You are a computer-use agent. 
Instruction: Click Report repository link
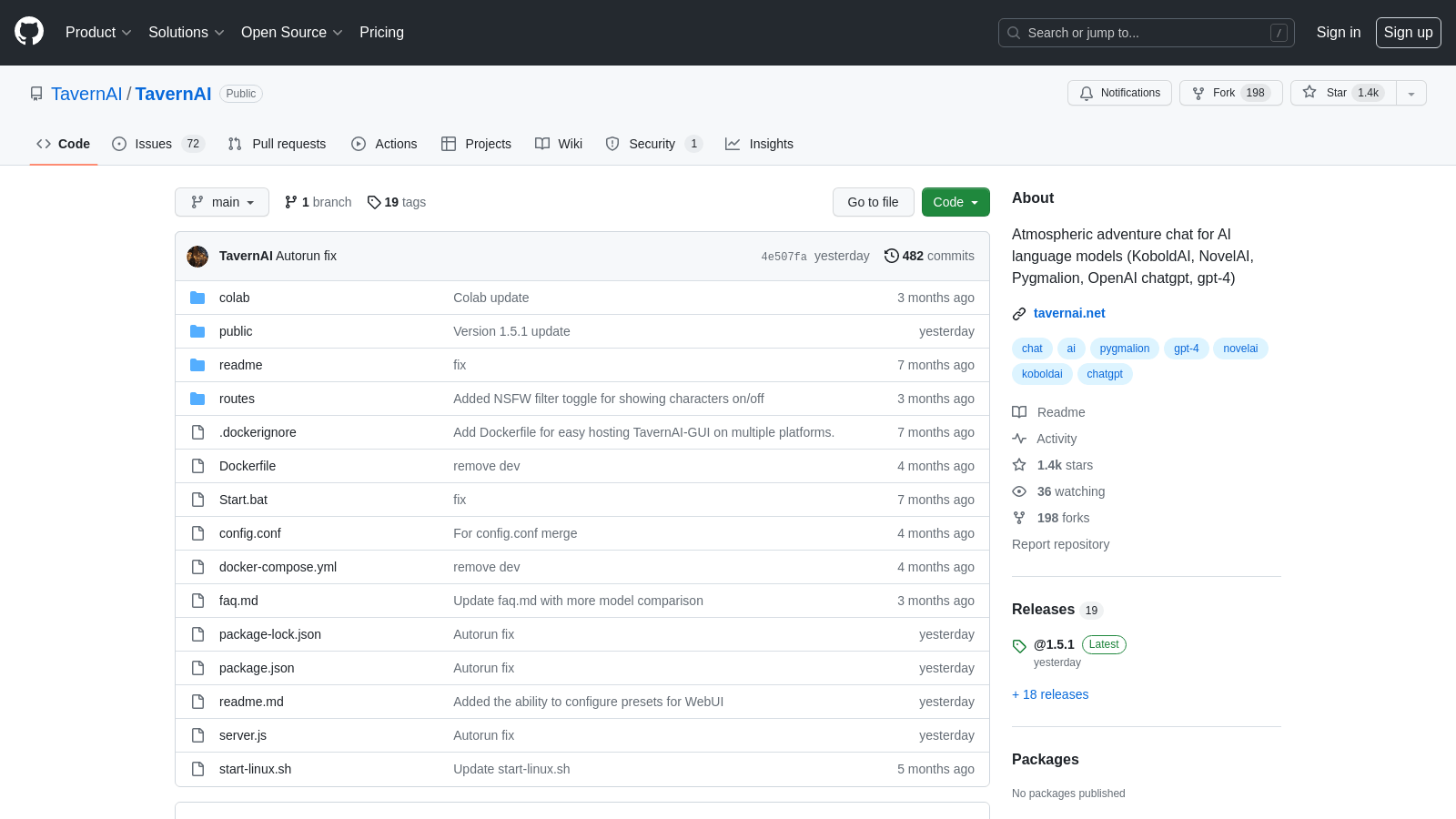coord(1060,544)
